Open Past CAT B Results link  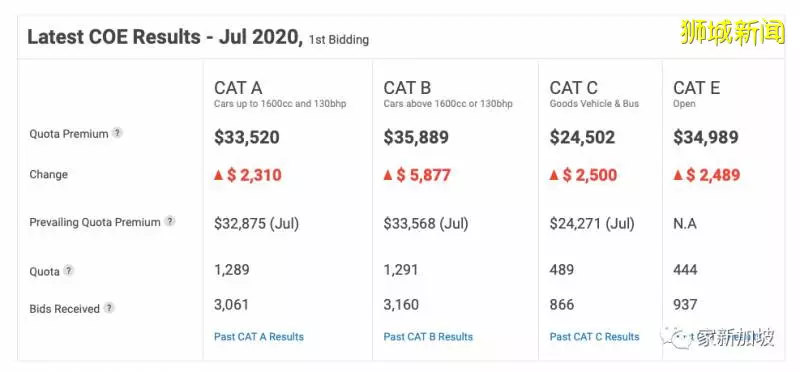428,337
